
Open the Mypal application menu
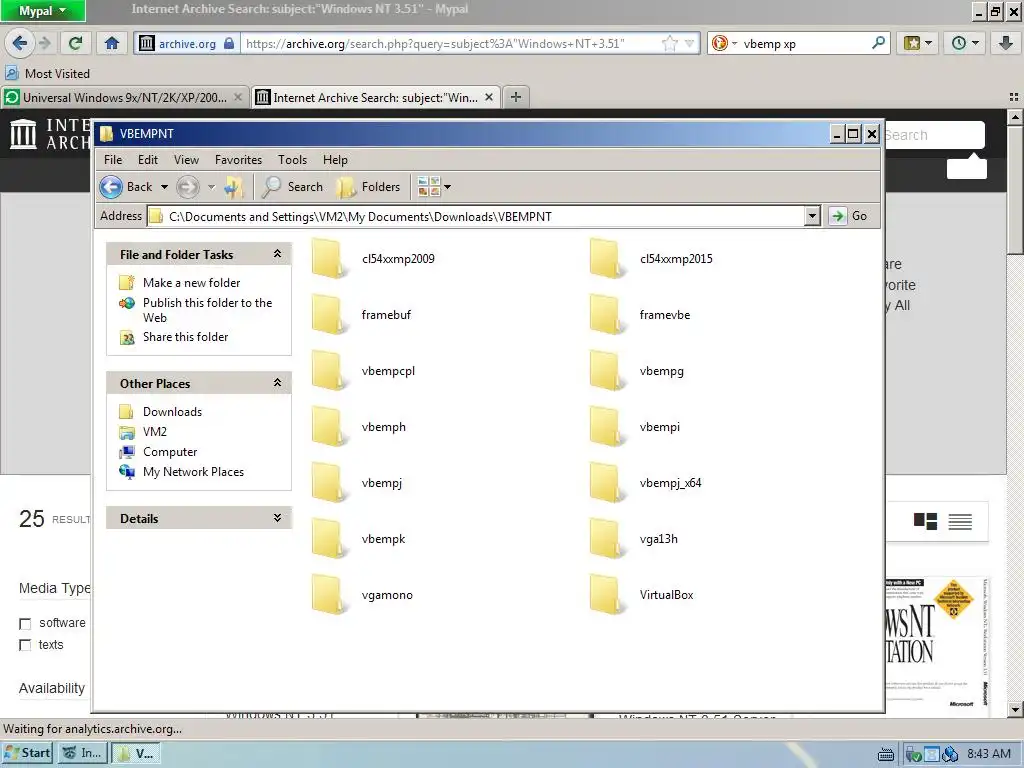tap(42, 10)
